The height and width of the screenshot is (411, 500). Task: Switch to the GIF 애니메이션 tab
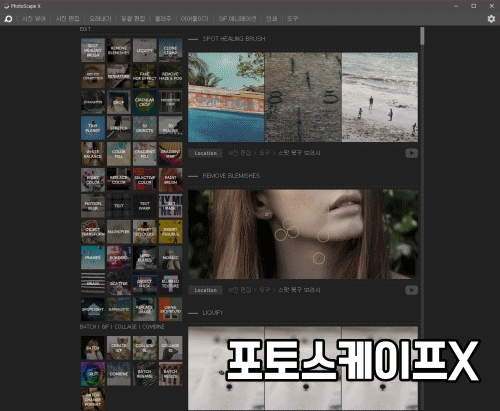pos(237,19)
